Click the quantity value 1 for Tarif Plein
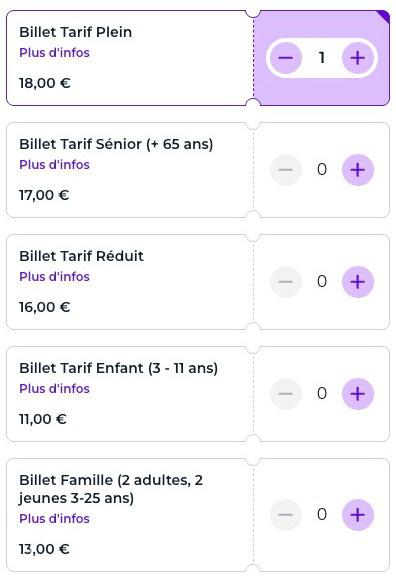Screen dimensions: 396x579 click(322, 58)
